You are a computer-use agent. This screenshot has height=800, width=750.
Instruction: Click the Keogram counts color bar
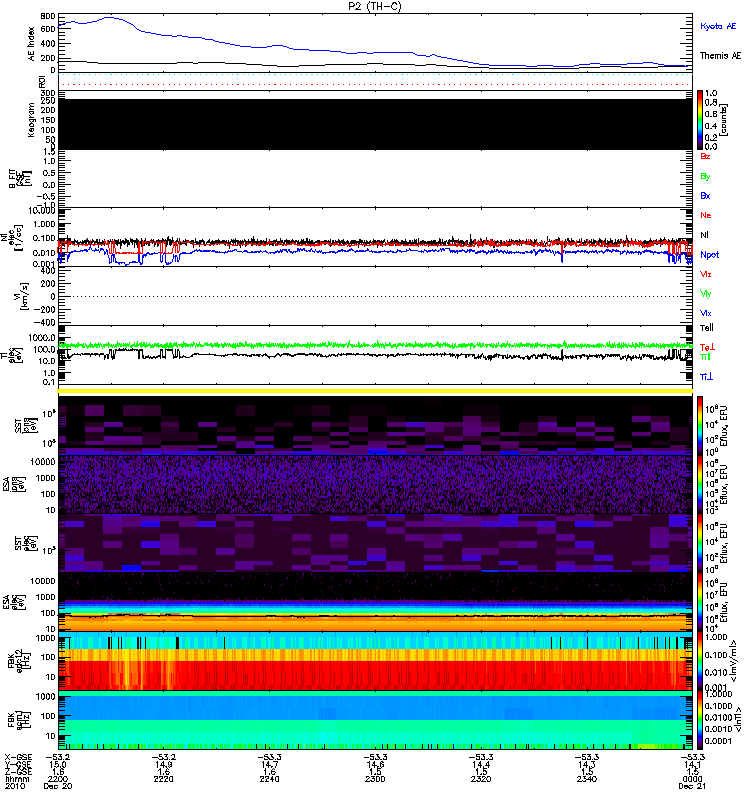coord(699,120)
